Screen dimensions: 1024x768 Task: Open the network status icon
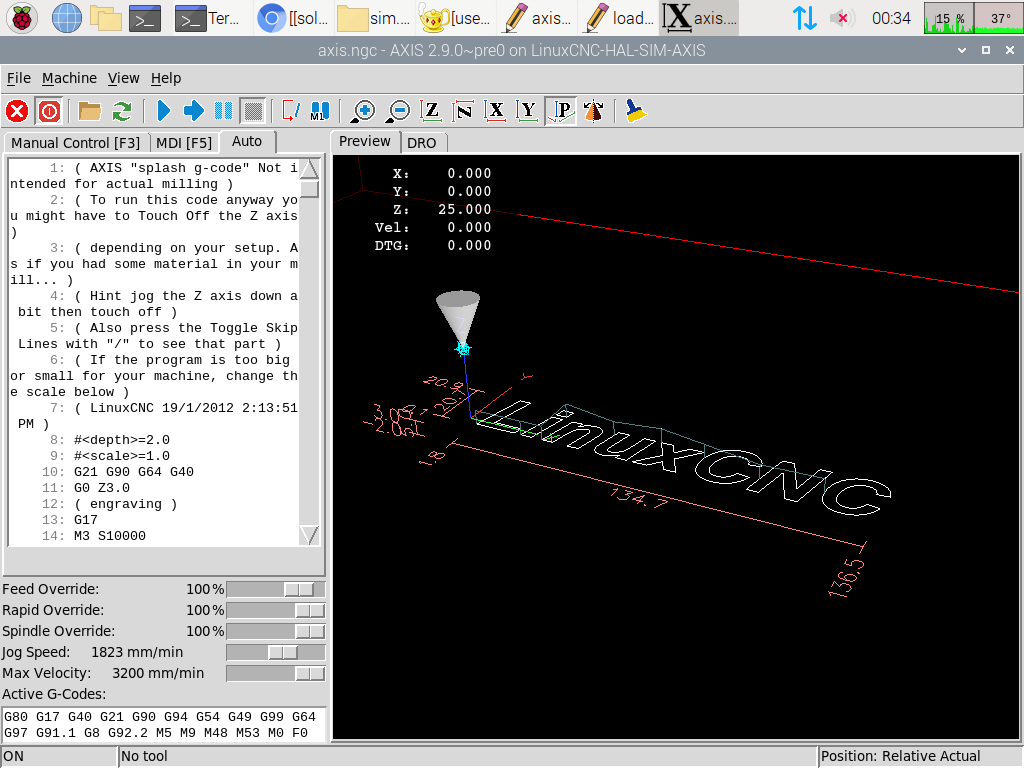[805, 18]
